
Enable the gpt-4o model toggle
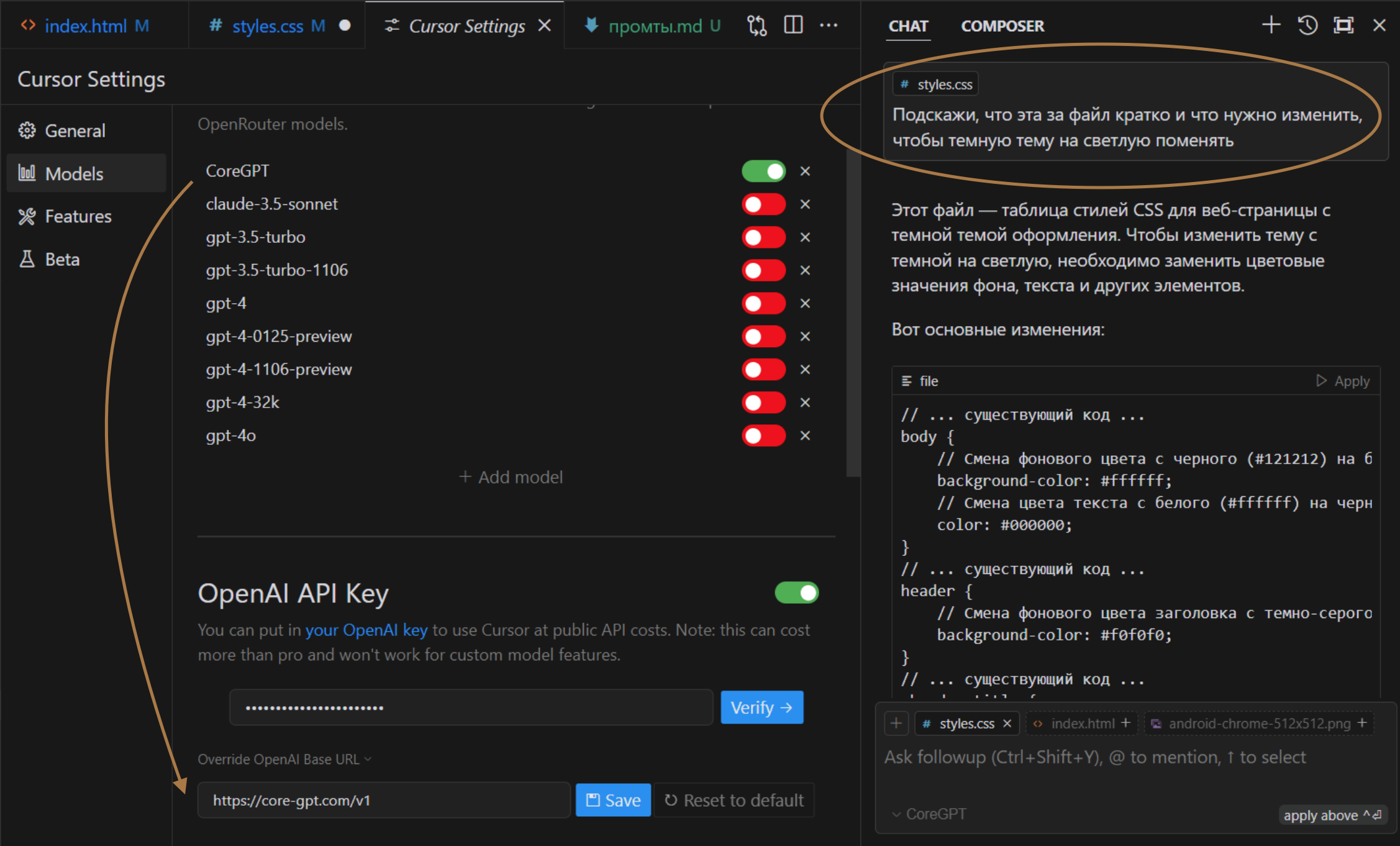pyautogui.click(x=763, y=436)
